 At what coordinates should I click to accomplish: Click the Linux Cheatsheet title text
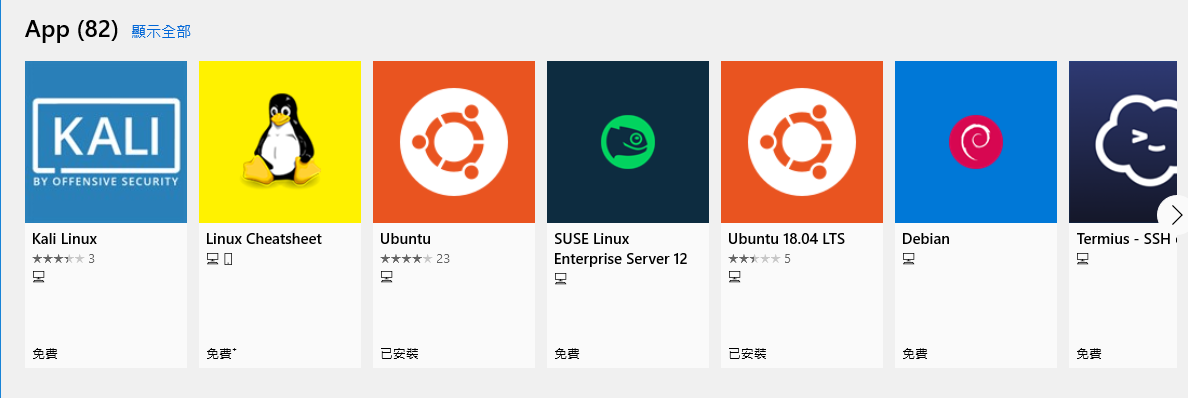tap(264, 239)
